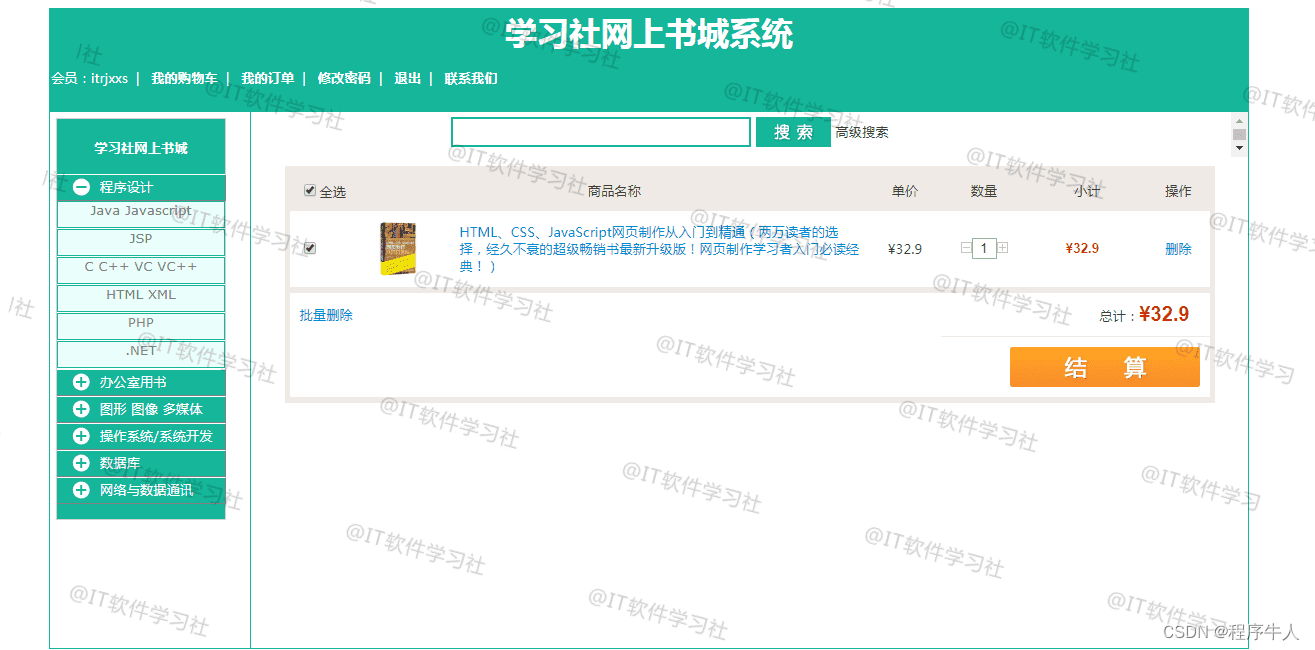
Task: Decrease book quantity with minus icon
Action: 966,248
